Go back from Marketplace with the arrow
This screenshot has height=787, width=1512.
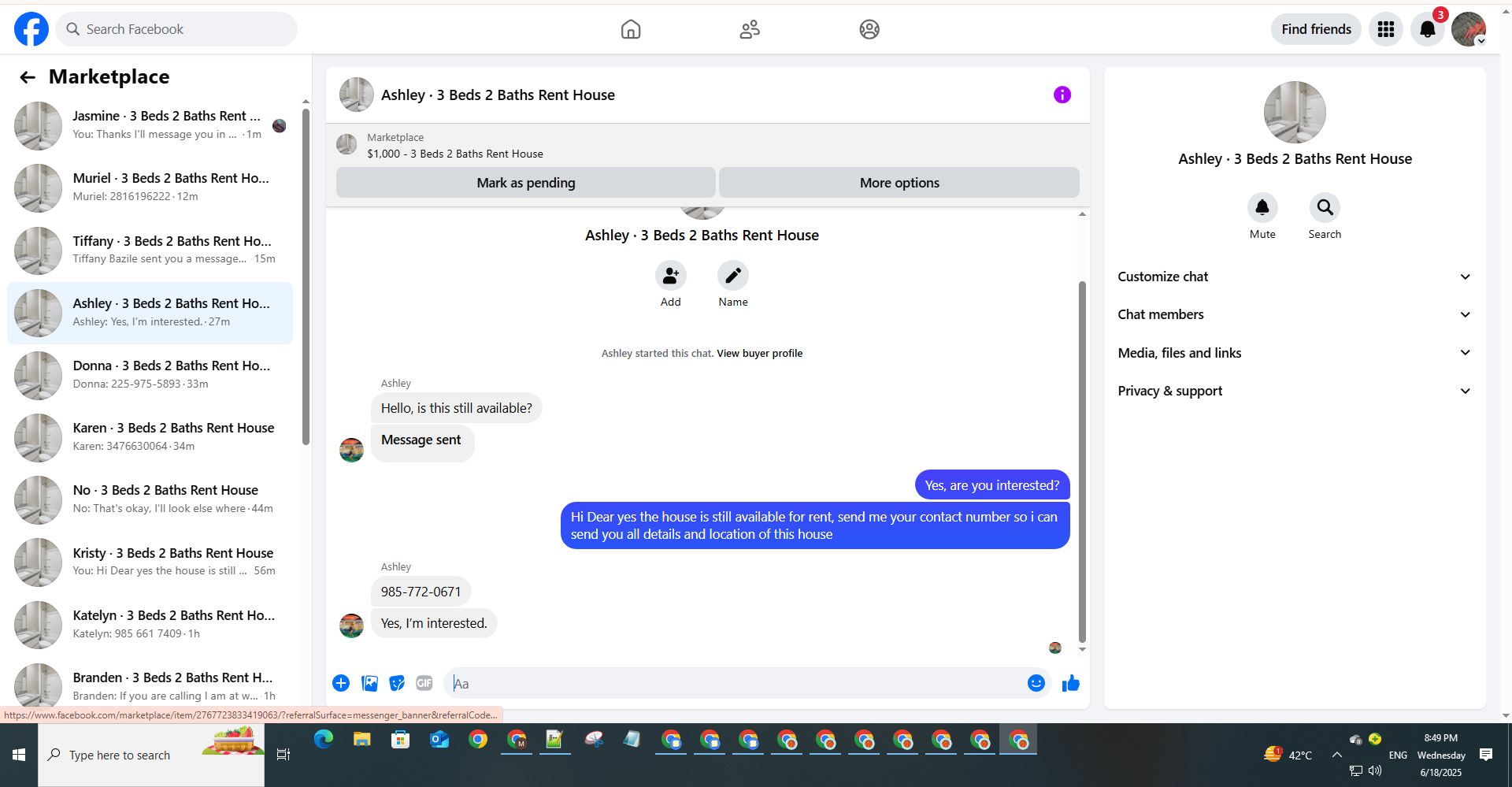pyautogui.click(x=28, y=76)
